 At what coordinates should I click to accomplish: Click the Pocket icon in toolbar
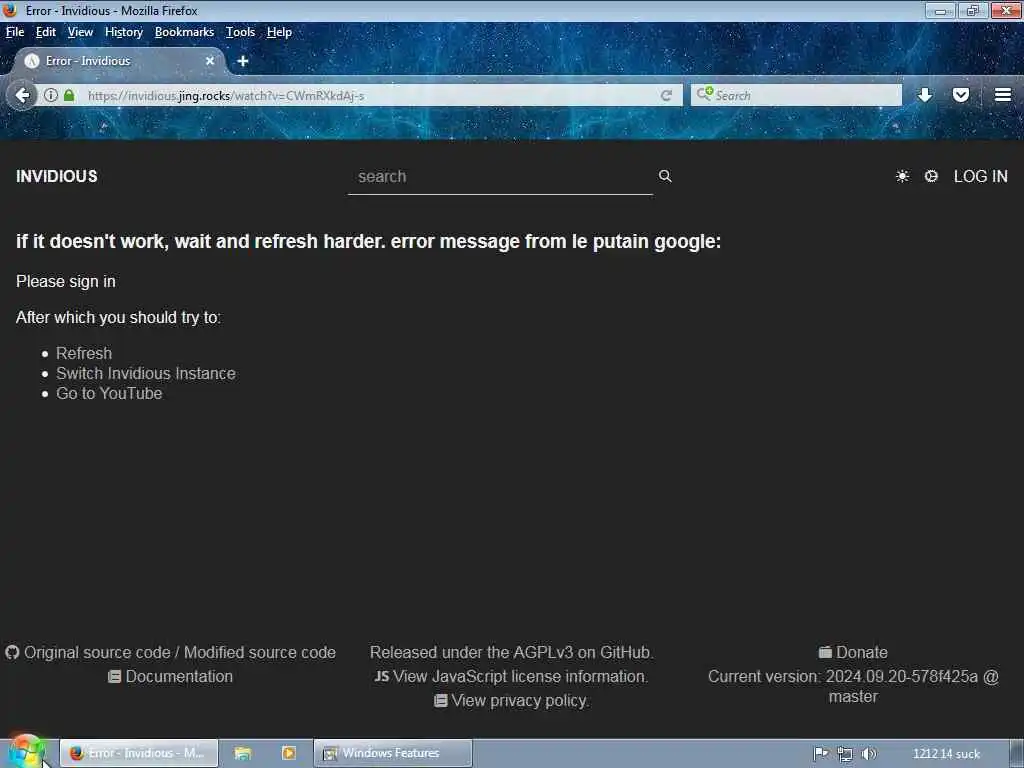coord(961,95)
